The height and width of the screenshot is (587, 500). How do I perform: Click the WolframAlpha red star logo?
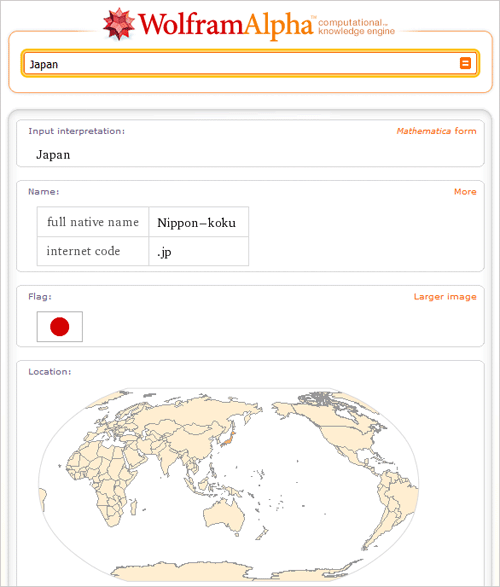(x=119, y=24)
